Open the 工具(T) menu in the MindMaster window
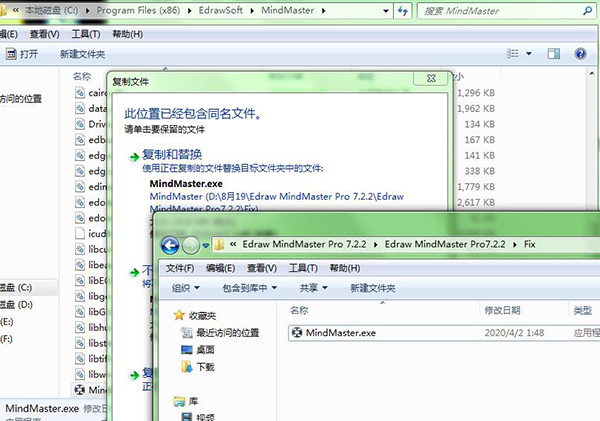Image resolution: width=600 pixels, height=421 pixels. (x=86, y=34)
